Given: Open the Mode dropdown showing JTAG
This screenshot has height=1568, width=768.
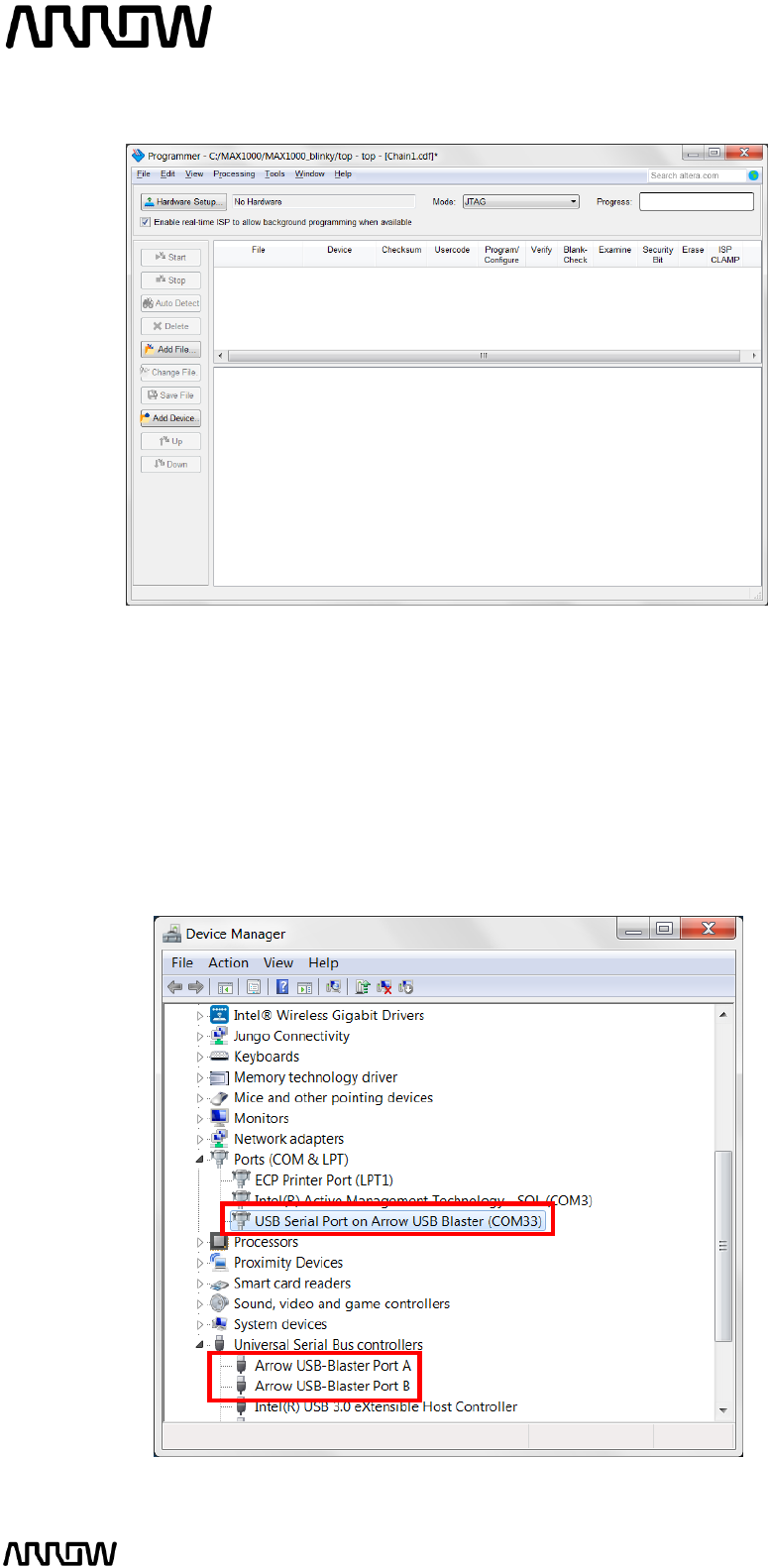Looking at the screenshot, I should click(520, 201).
